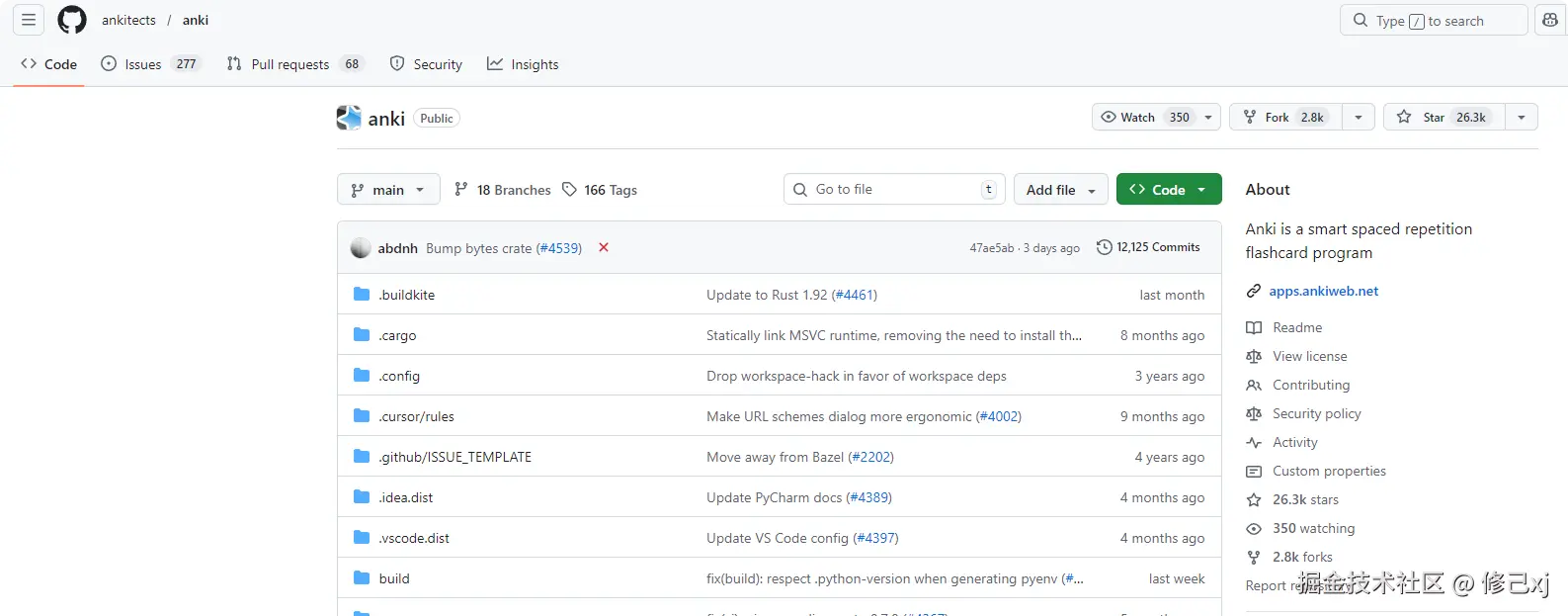Screen dimensions: 1568x616
Task: Expand the main branch selector
Action: (x=388, y=190)
